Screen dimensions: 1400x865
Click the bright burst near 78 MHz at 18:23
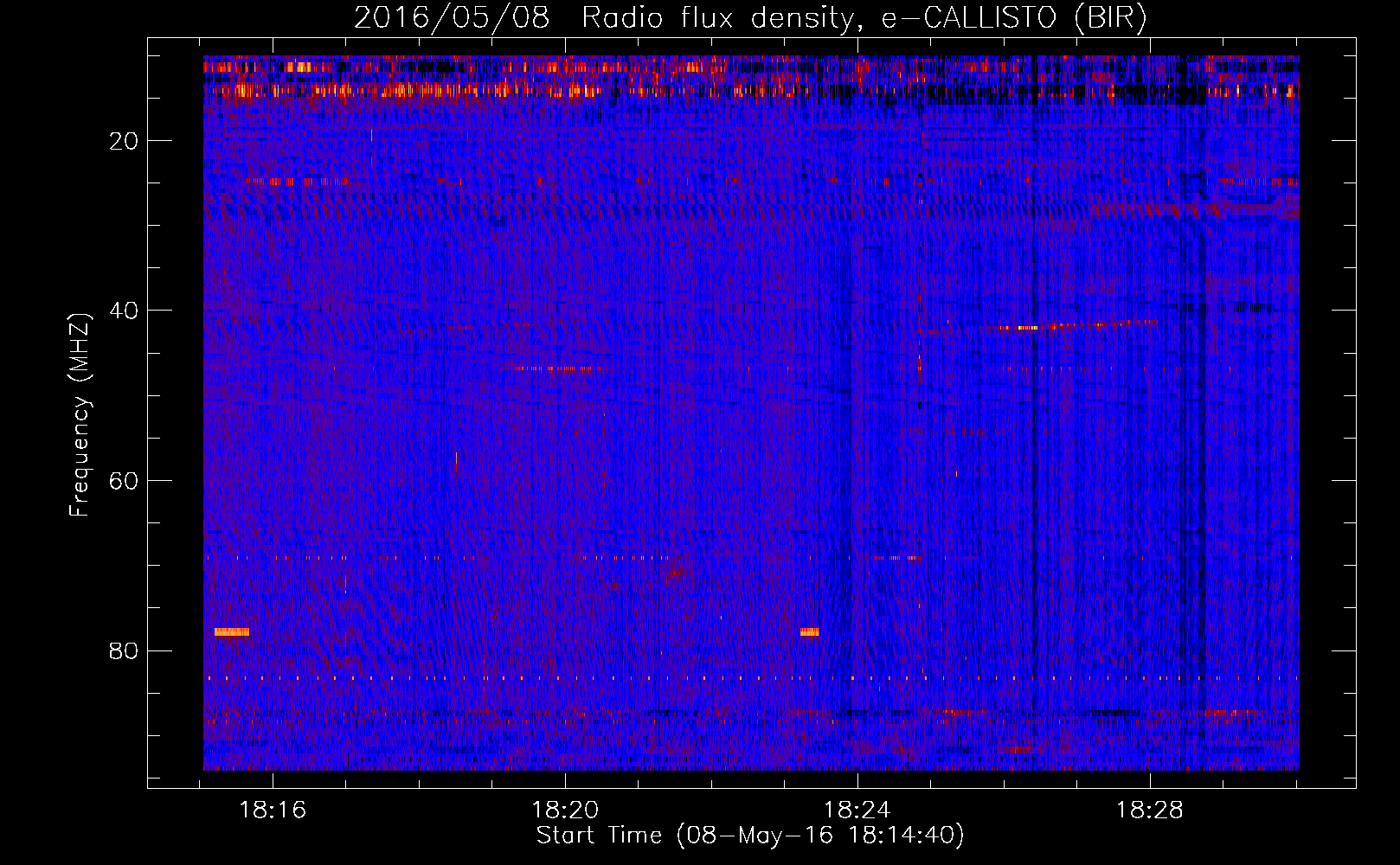pos(810,631)
